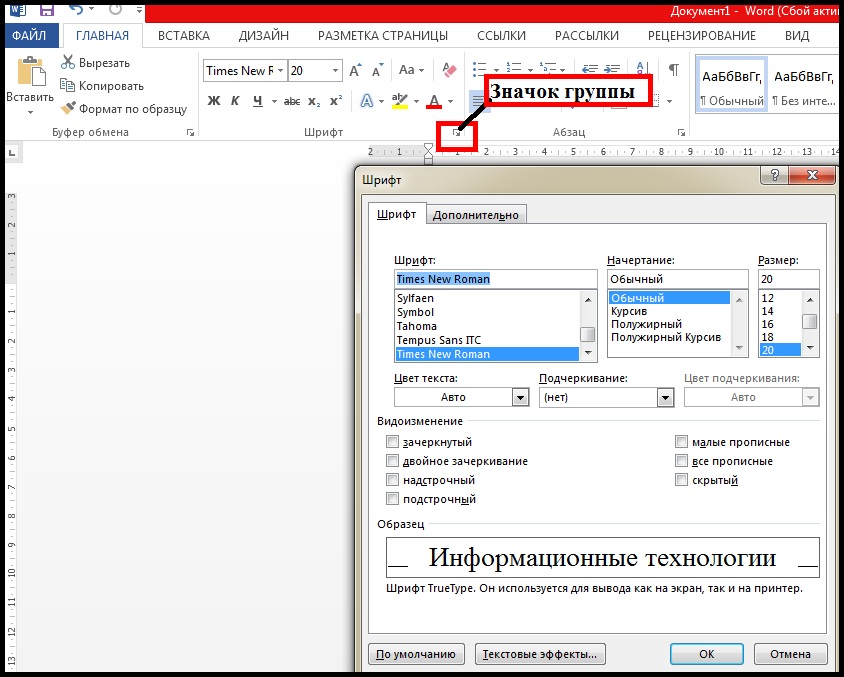
Task: Open the ribbon font size dropdown arrow
Action: 335,70
